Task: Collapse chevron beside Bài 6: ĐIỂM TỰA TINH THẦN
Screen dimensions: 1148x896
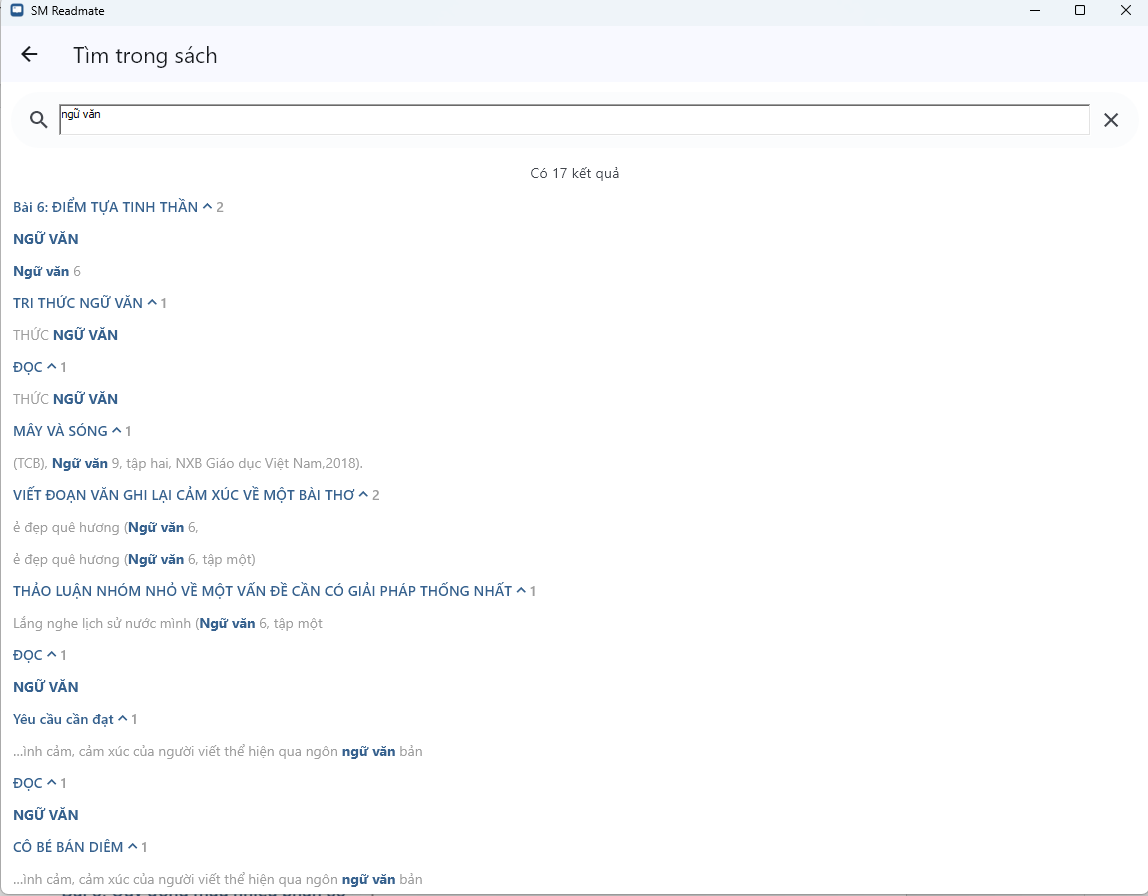Action: 207,207
